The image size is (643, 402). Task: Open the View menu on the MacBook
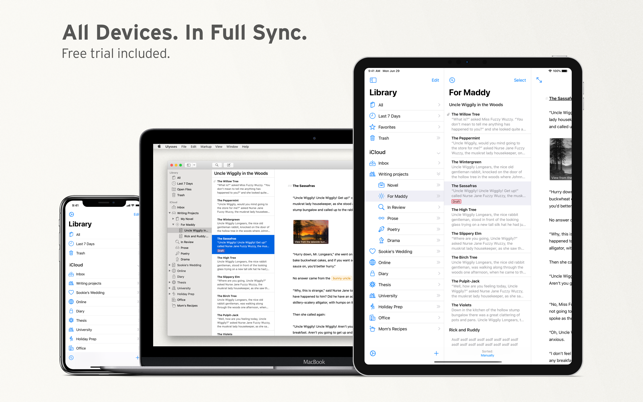click(219, 146)
